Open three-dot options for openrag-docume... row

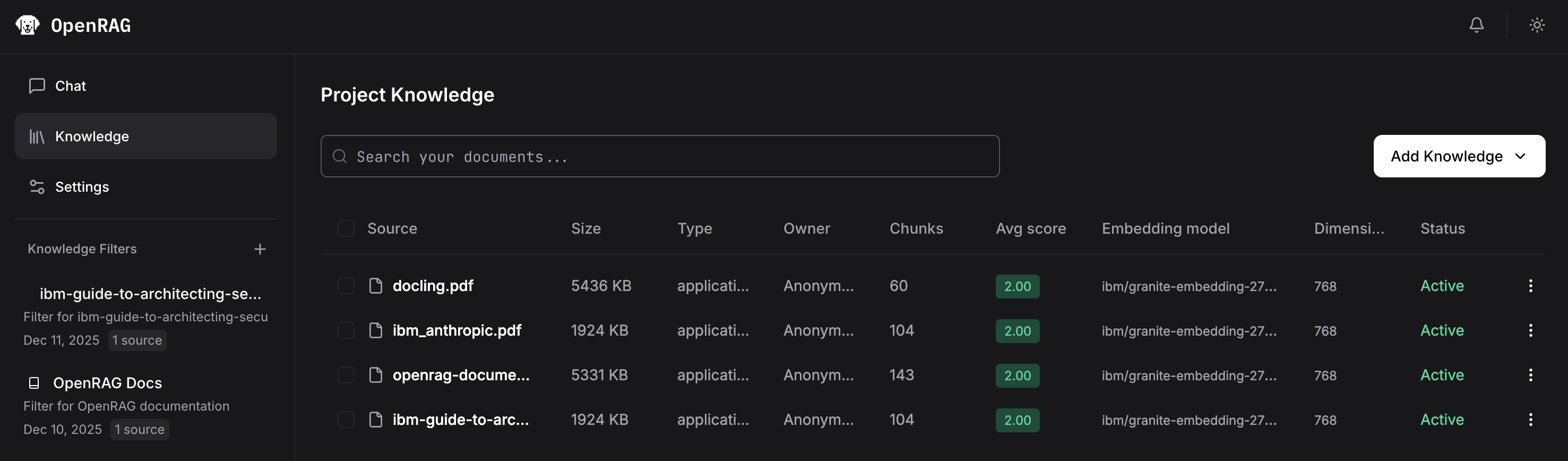1530,375
